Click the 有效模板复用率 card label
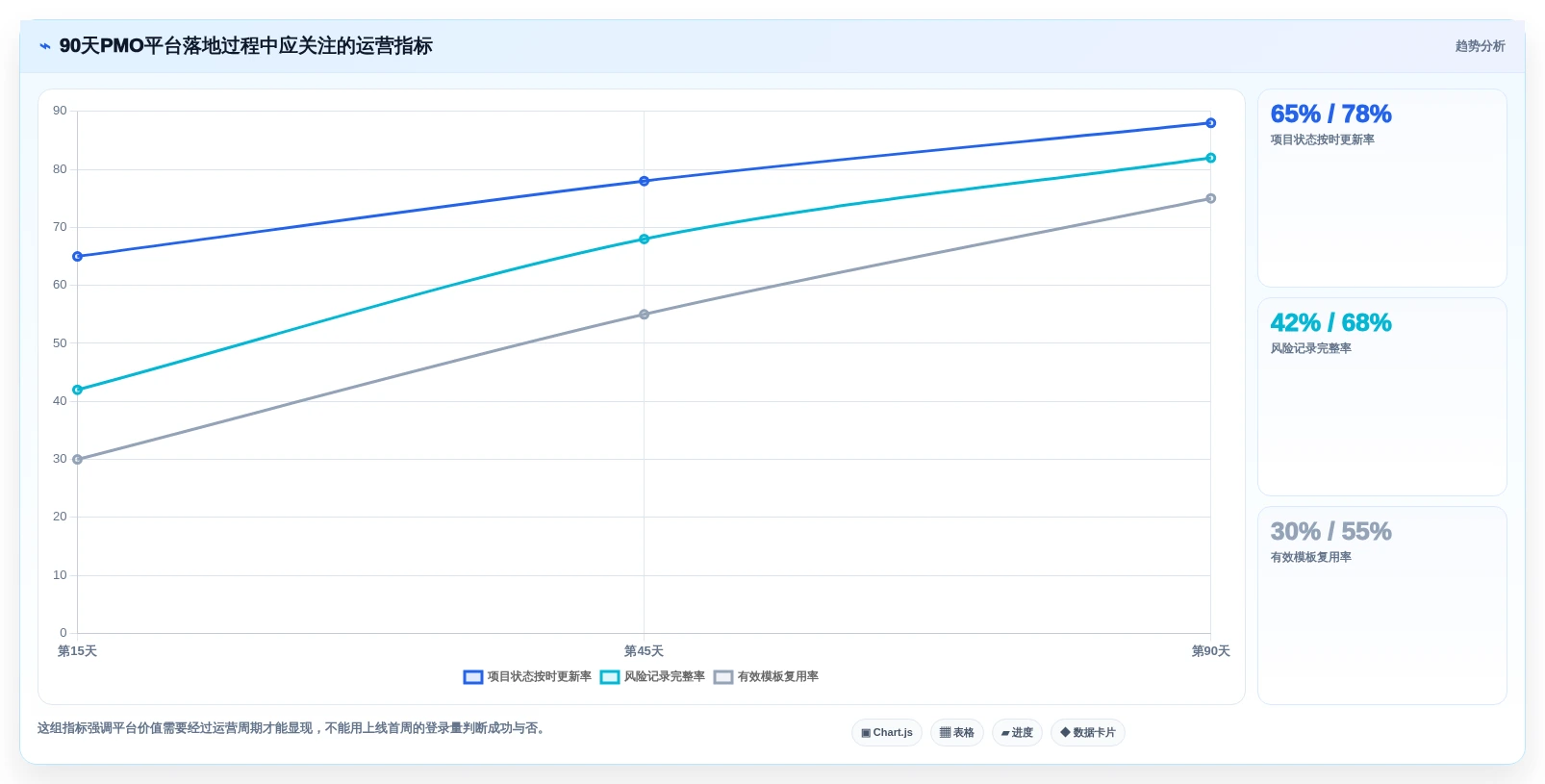Viewport: 1545px width, 784px height. coord(1310,558)
